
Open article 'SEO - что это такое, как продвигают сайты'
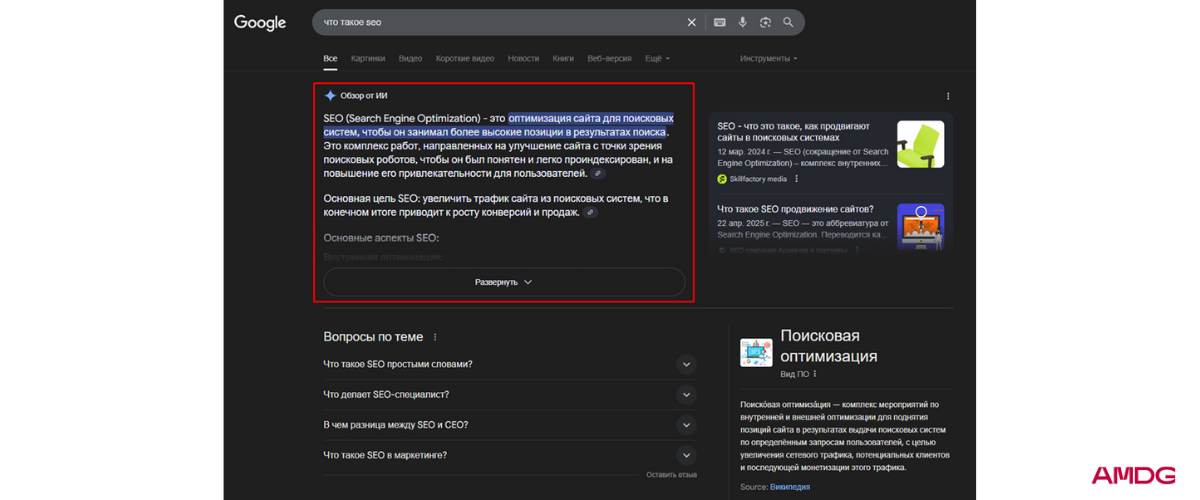(794, 132)
